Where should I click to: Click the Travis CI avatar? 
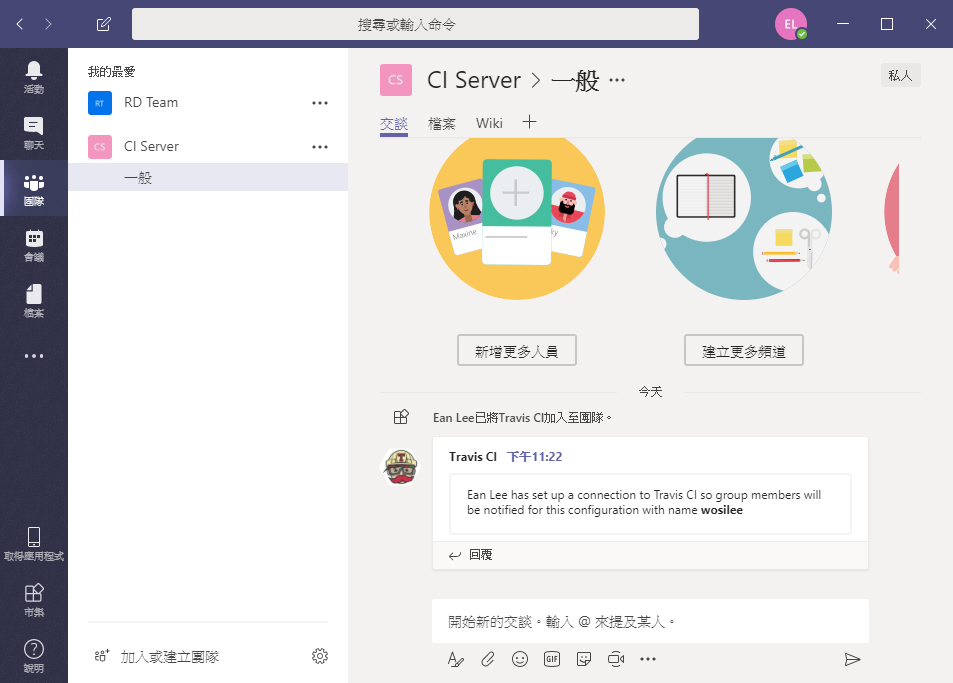point(401,467)
